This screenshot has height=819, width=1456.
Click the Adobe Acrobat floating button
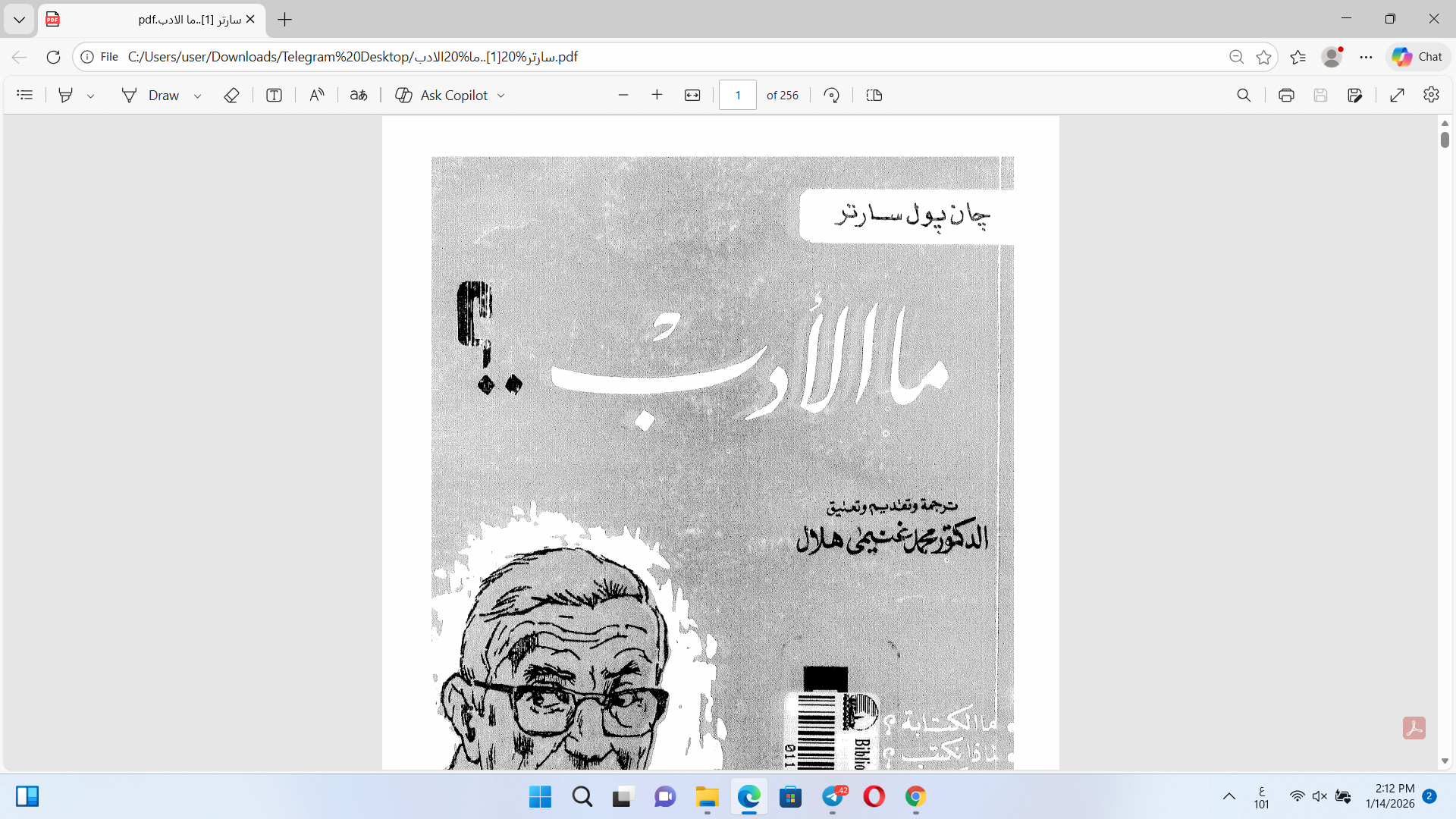coord(1414,728)
